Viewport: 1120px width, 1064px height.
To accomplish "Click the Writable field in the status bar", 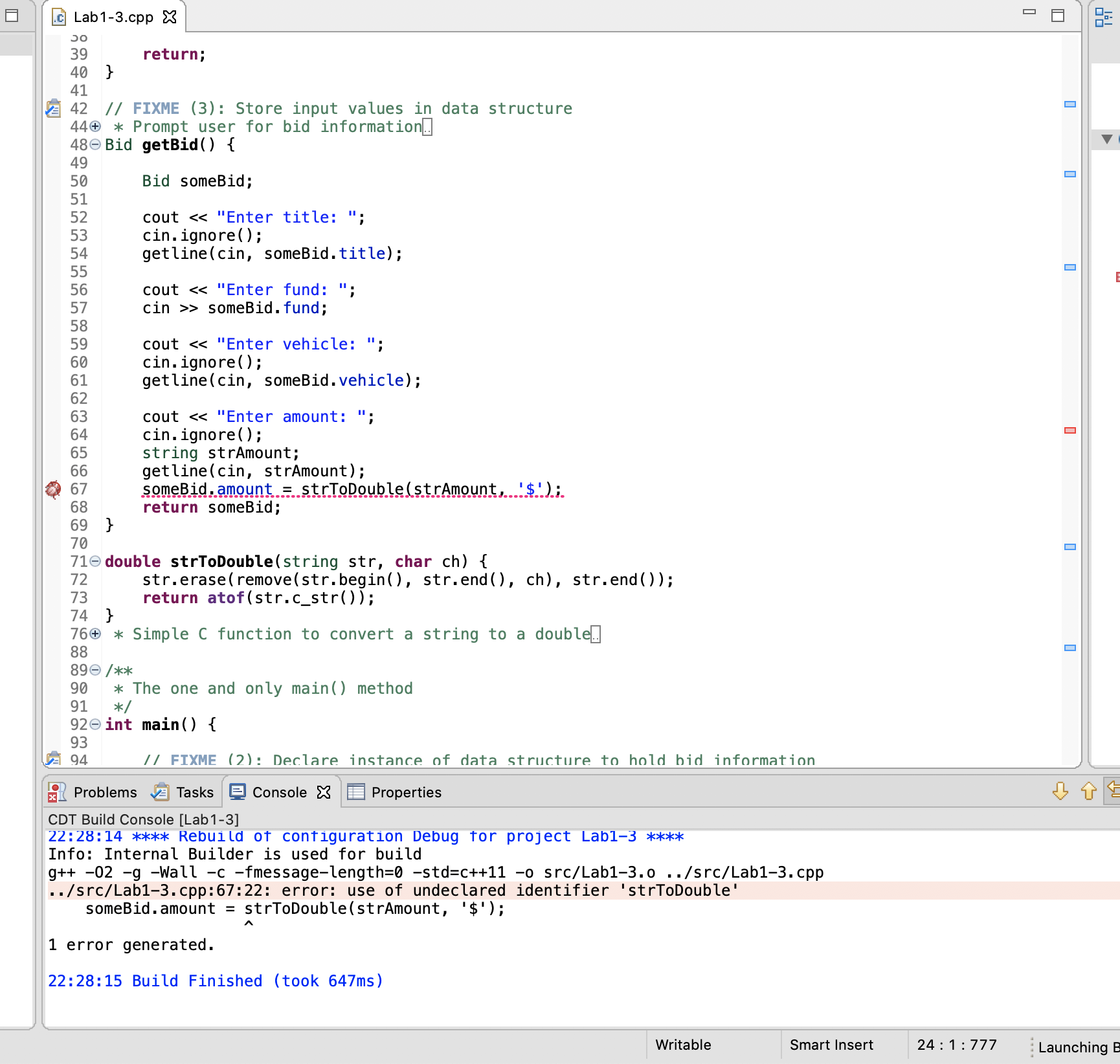I will [682, 1045].
